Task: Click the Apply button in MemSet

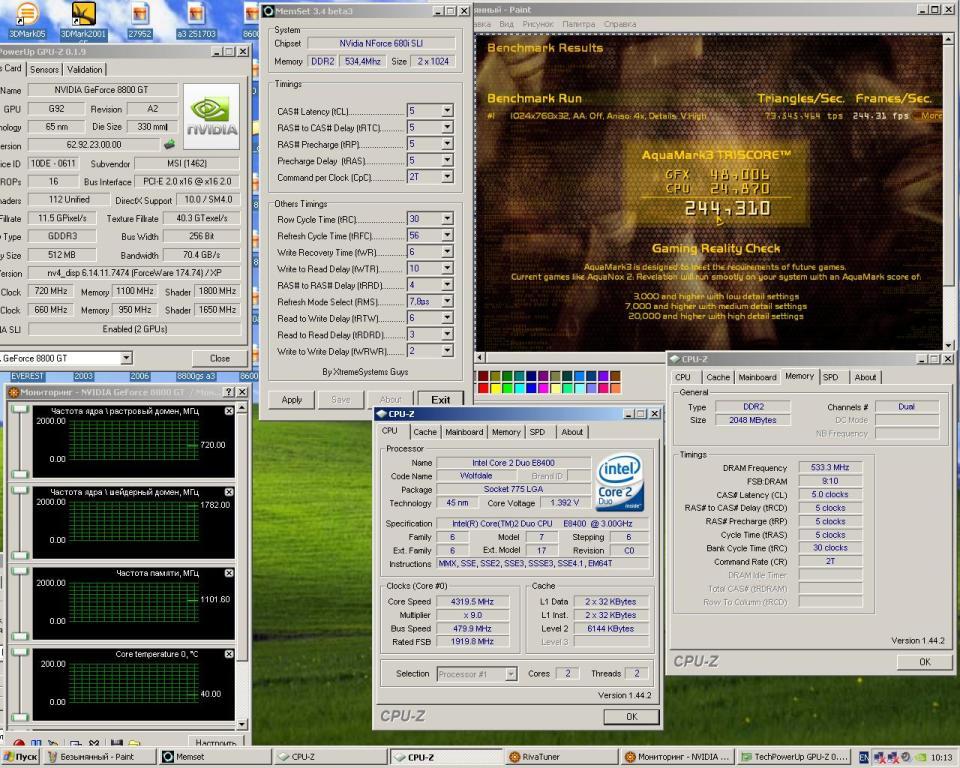Action: click(x=291, y=400)
